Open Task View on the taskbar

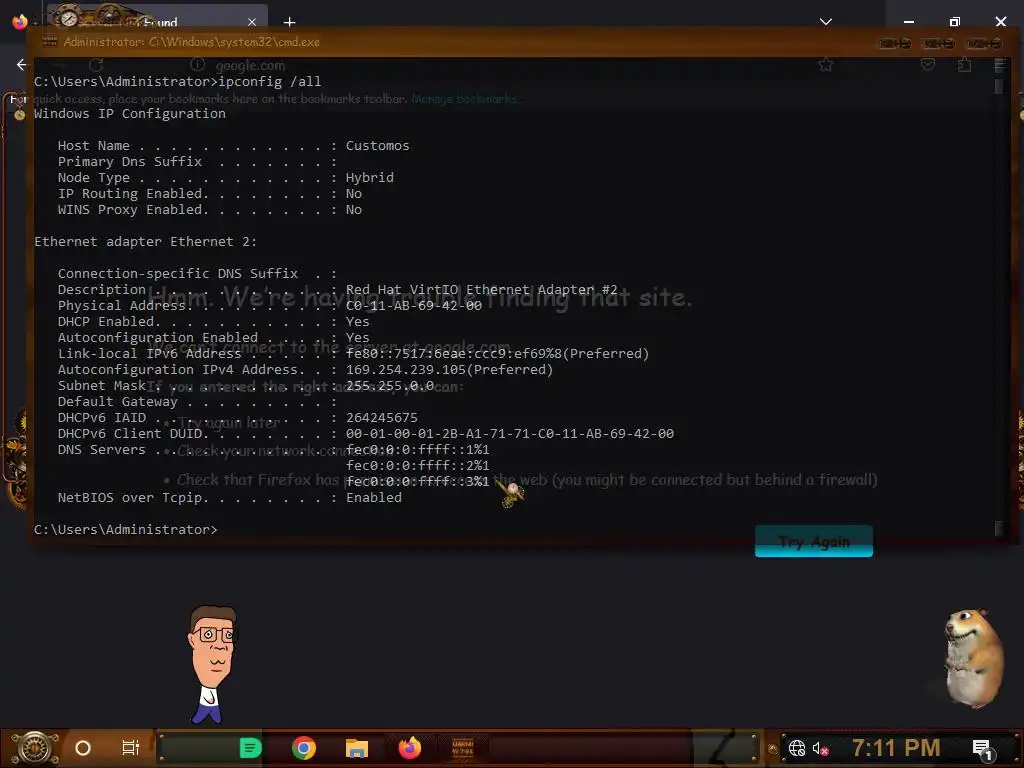(x=131, y=748)
